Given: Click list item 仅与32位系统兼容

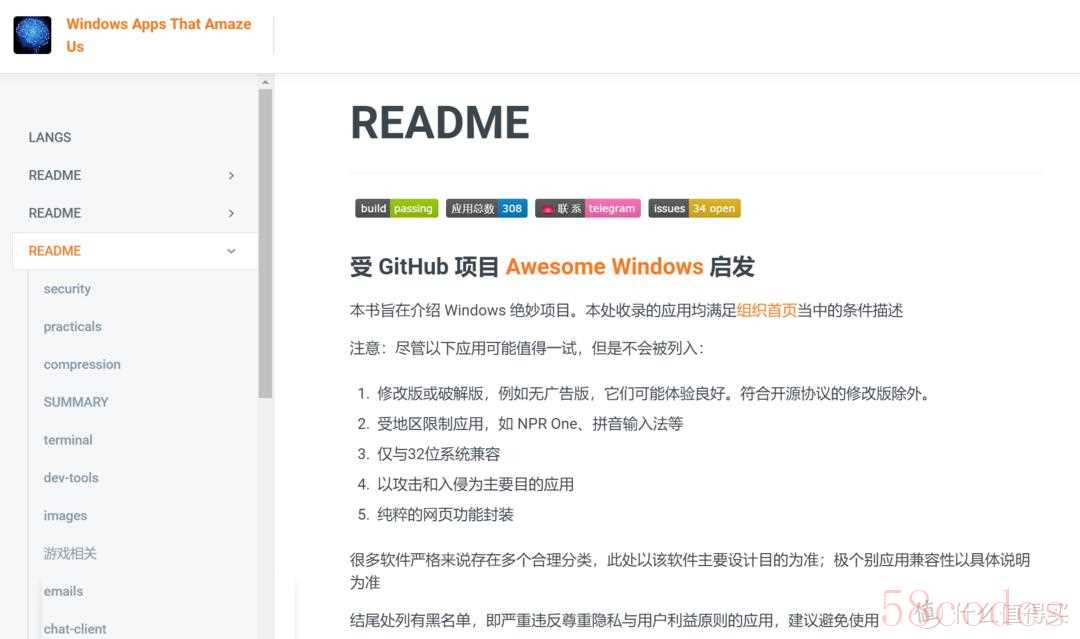Looking at the screenshot, I should click(439, 454).
